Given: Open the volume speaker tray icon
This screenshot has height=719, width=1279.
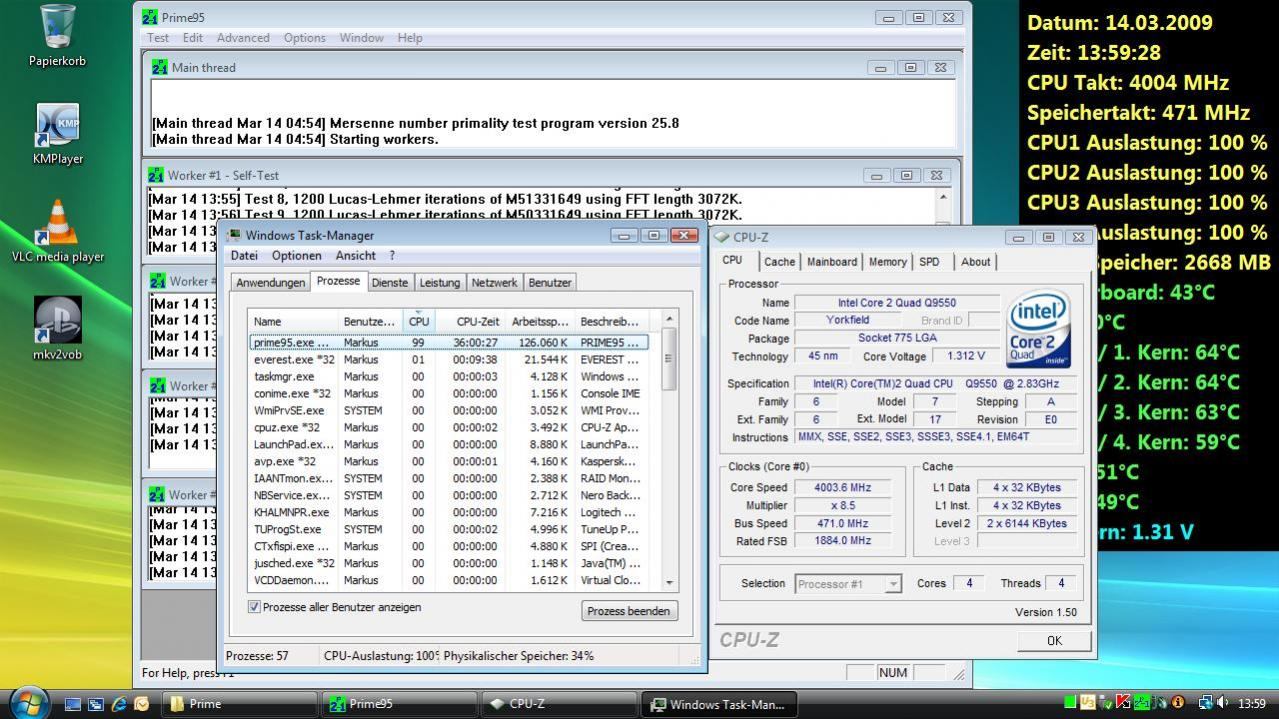Looking at the screenshot, I should click(1223, 703).
